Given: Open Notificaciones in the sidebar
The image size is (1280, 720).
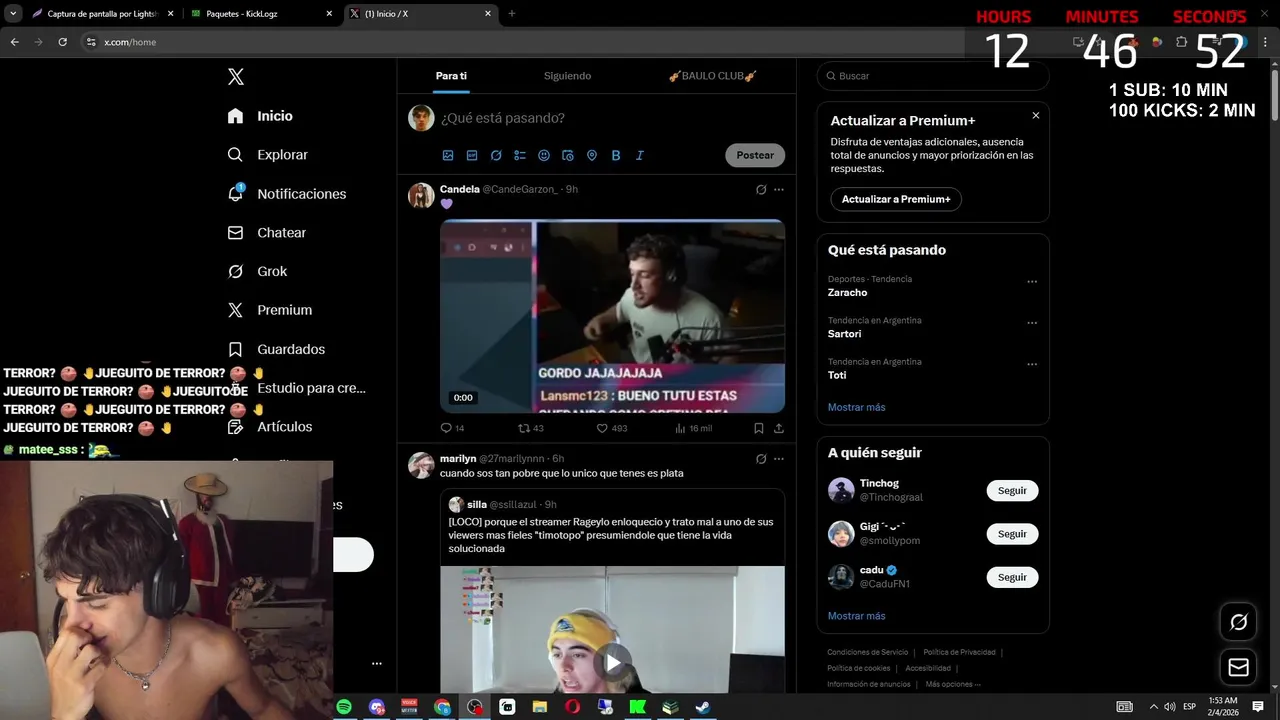Looking at the screenshot, I should [286, 194].
